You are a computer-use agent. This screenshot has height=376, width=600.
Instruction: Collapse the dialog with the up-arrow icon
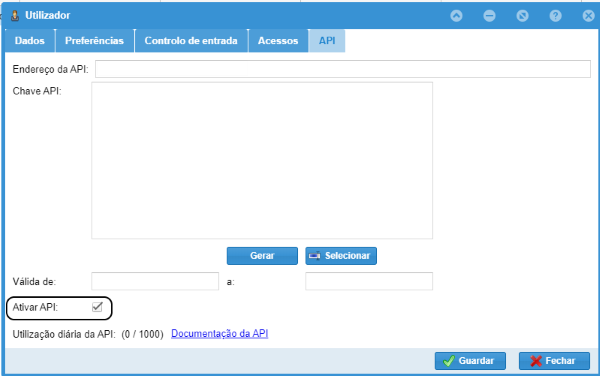pyautogui.click(x=456, y=16)
